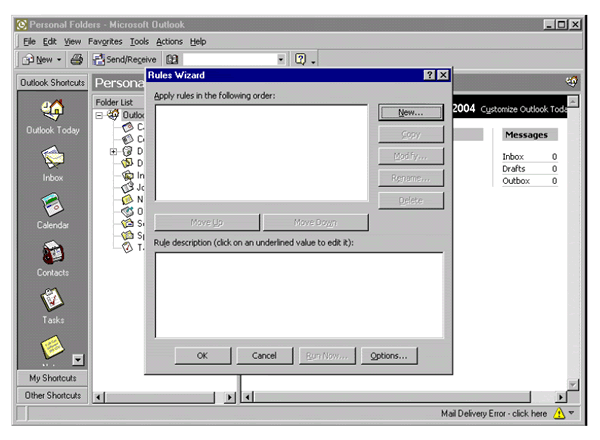Image resolution: width=600 pixels, height=440 pixels.
Task: Click the yellow warning icon in status bar
Action: 559,414
